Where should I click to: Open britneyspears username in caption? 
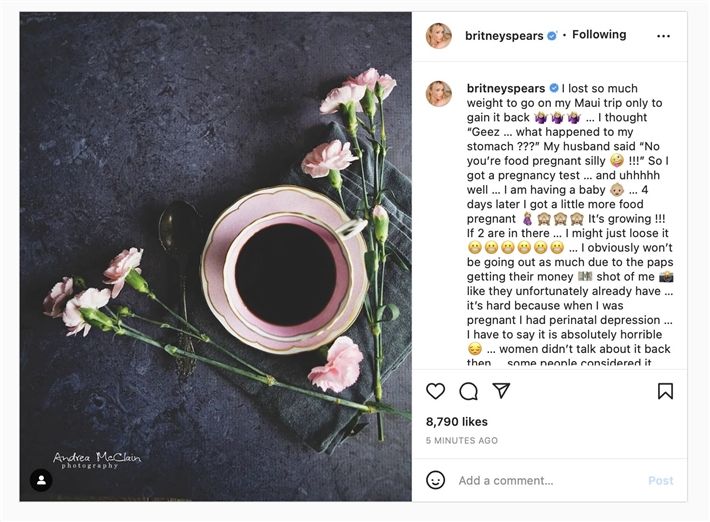click(x=506, y=88)
